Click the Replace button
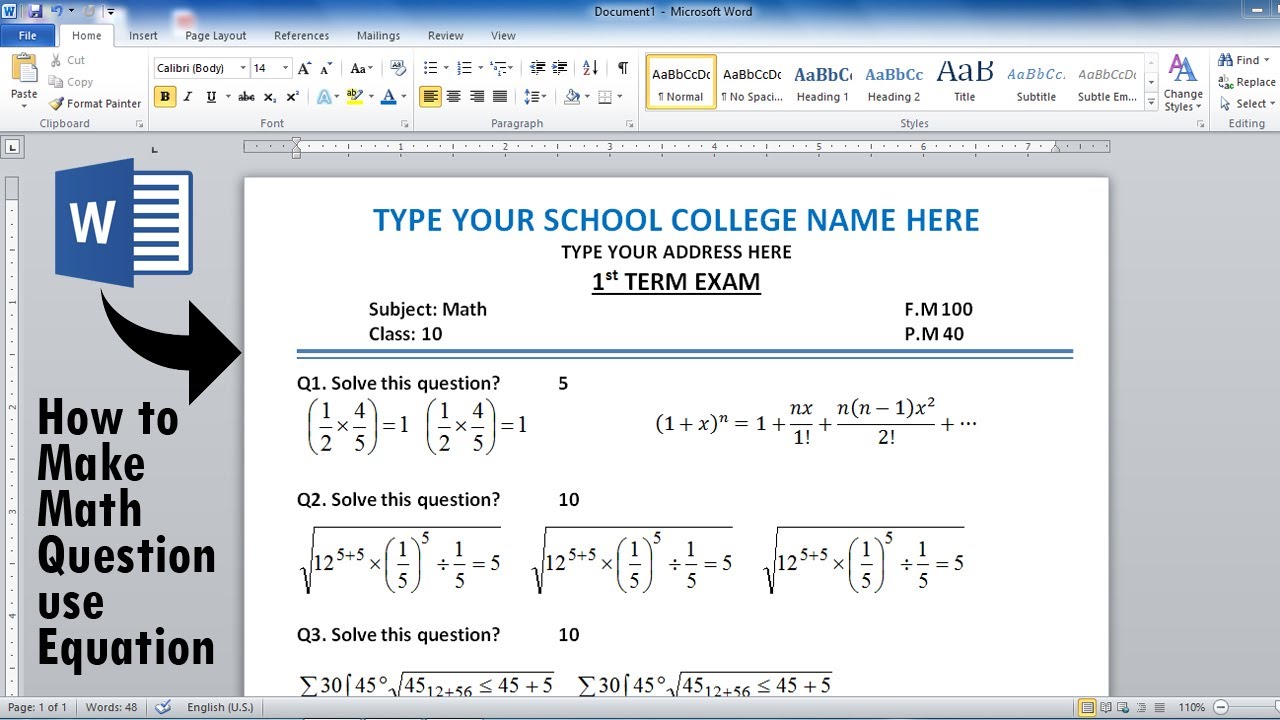Image resolution: width=1280 pixels, height=720 pixels. (x=1247, y=82)
